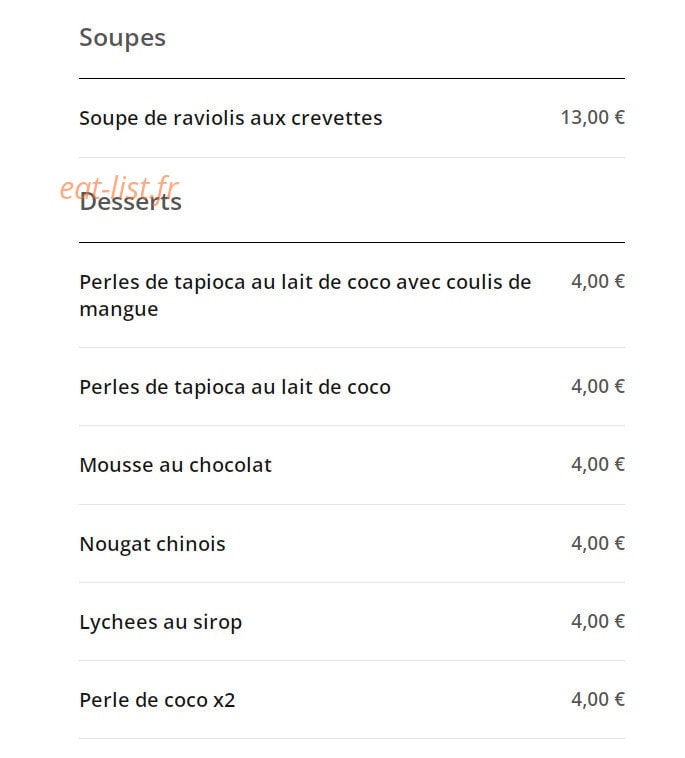Click the 13,00 € price
Image resolution: width=685 pixels, height=758 pixels.
click(x=593, y=117)
